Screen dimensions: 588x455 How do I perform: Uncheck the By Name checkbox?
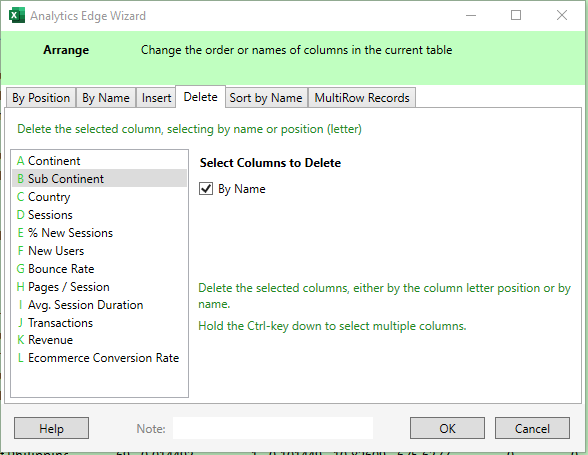[x=206, y=189]
